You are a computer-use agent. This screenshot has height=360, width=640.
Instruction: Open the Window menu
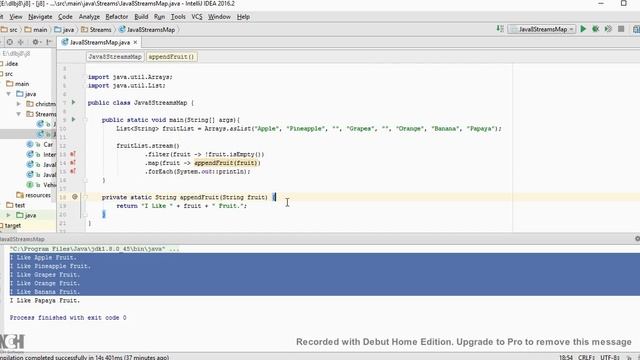pos(219,17)
